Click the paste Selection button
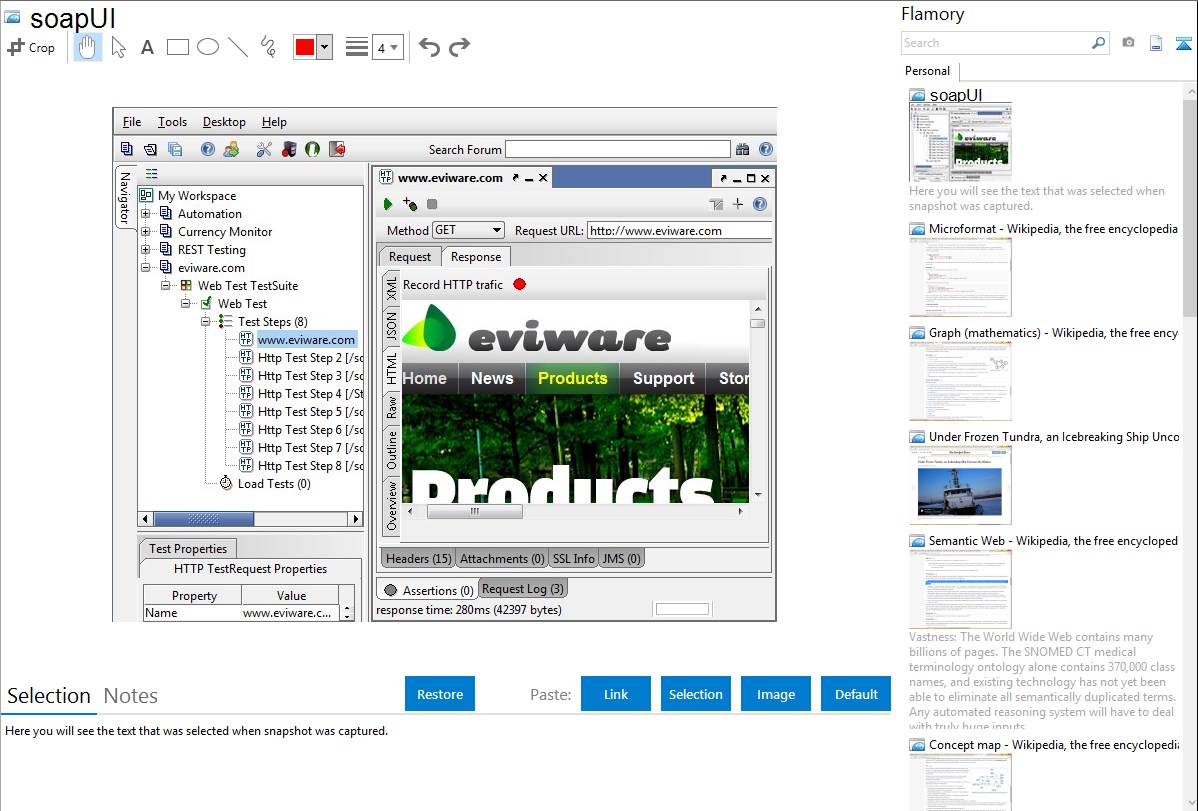 click(x=696, y=694)
